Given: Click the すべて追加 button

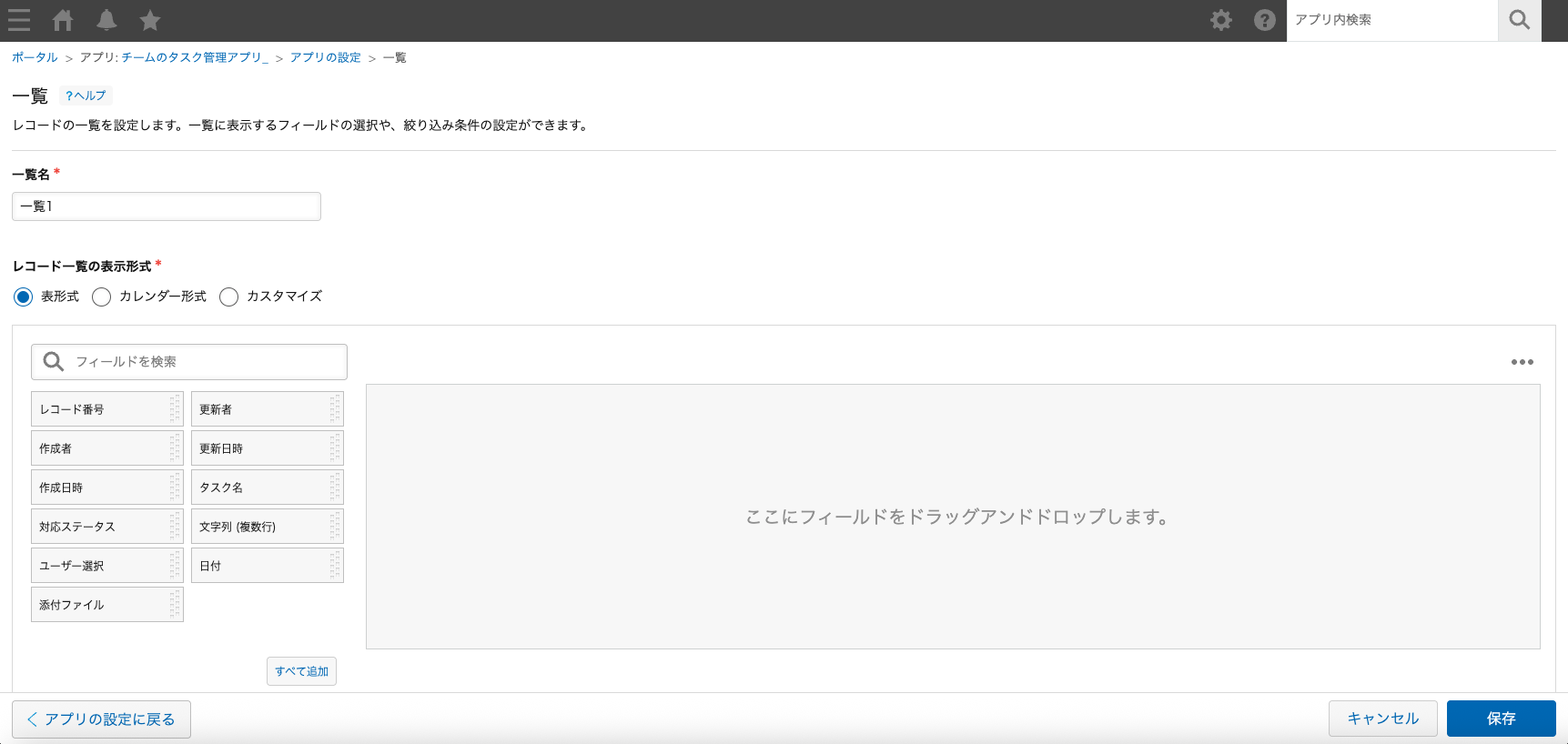Looking at the screenshot, I should pyautogui.click(x=301, y=671).
